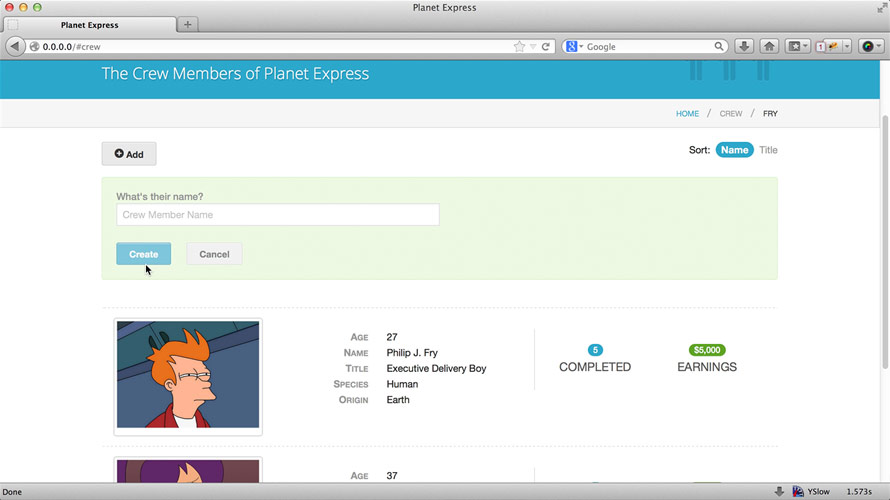Screen dimensions: 890x500
Task: Click the download arrow in status bar
Action: pos(779,491)
